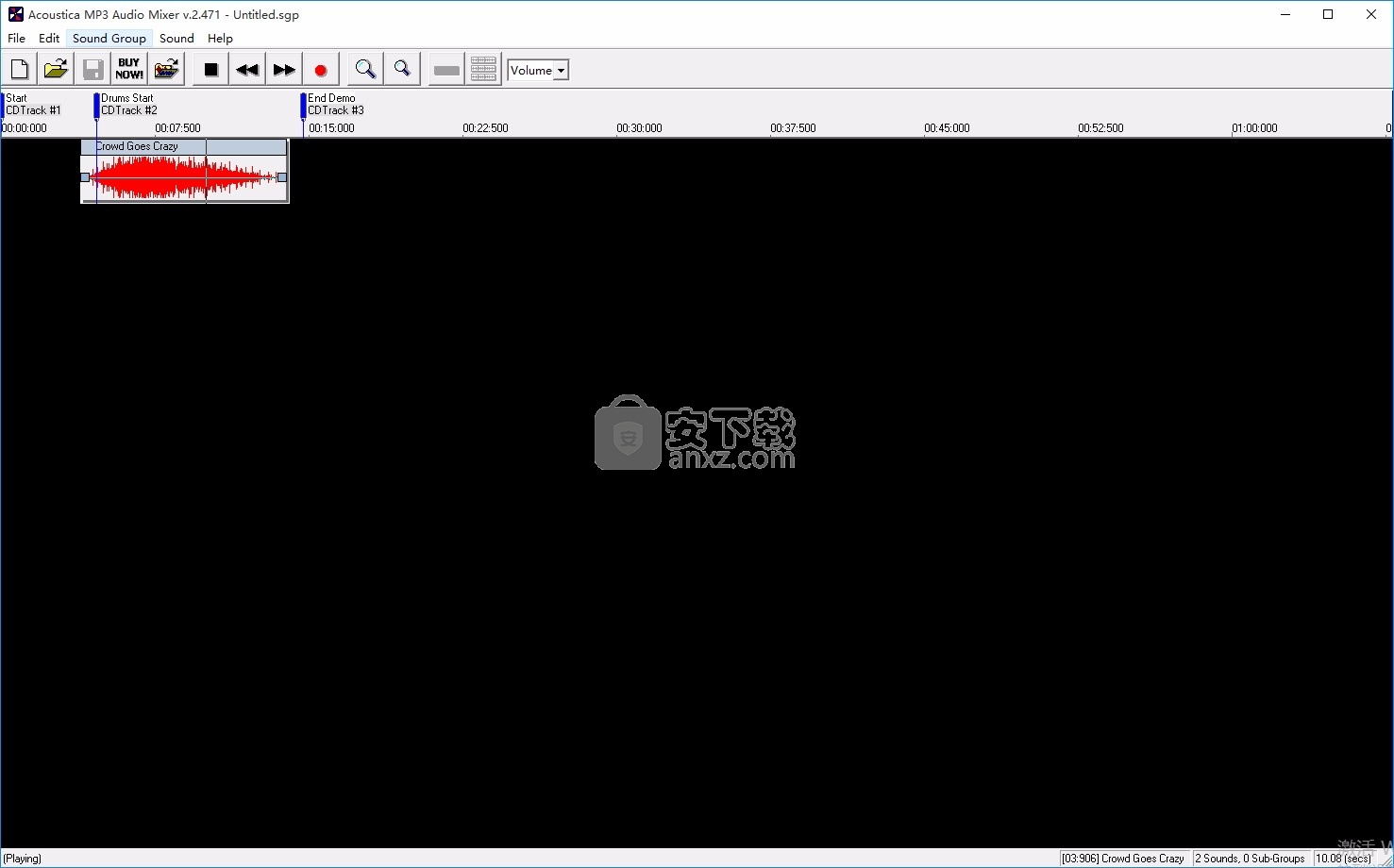Open the Sound menu
This screenshot has height=868, width=1394.
pyautogui.click(x=176, y=39)
